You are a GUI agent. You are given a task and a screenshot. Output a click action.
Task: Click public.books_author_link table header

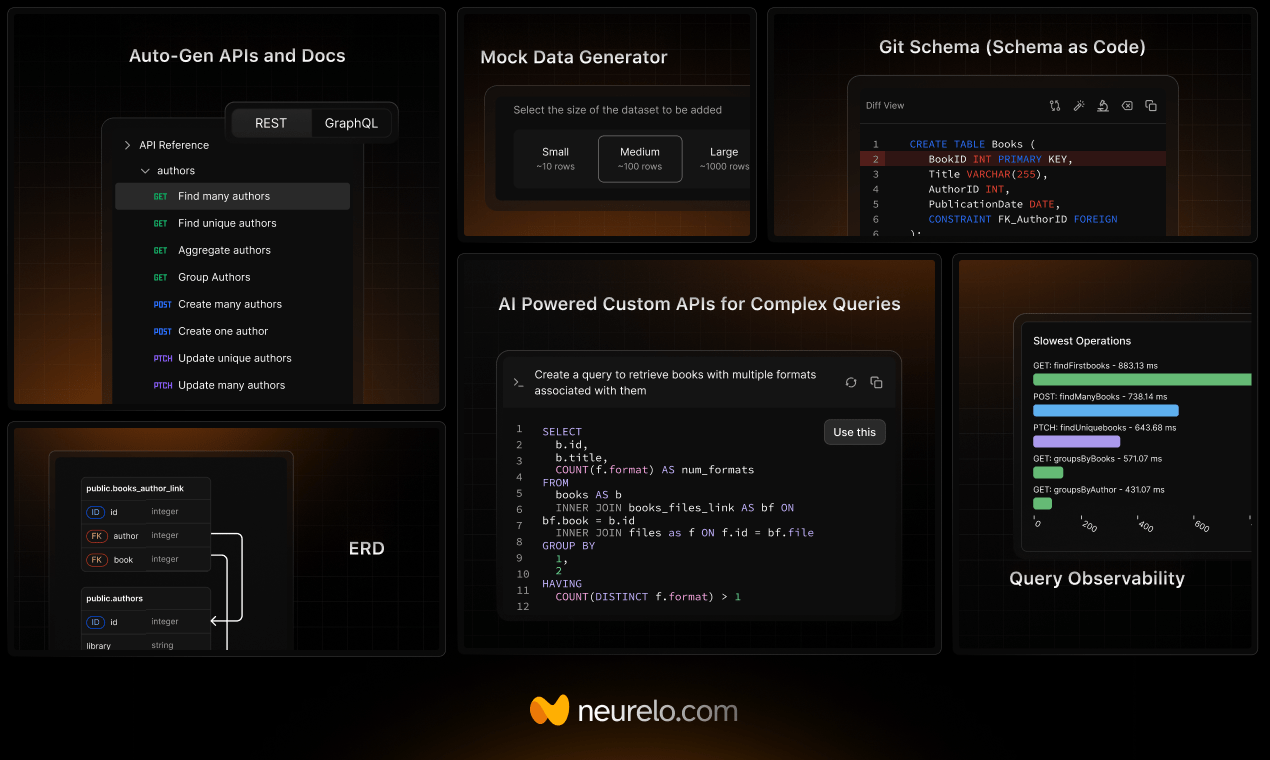(135, 488)
